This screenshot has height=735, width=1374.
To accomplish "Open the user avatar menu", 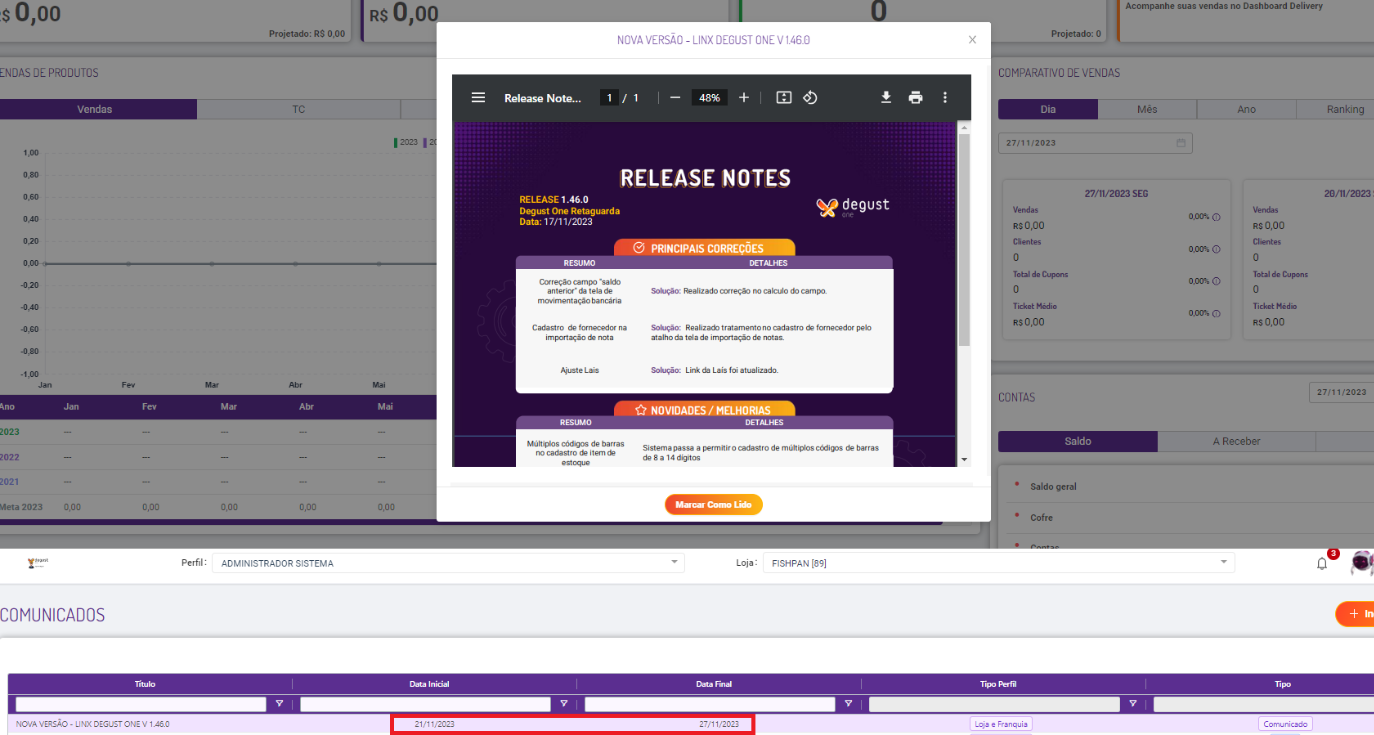I will coord(1362,563).
